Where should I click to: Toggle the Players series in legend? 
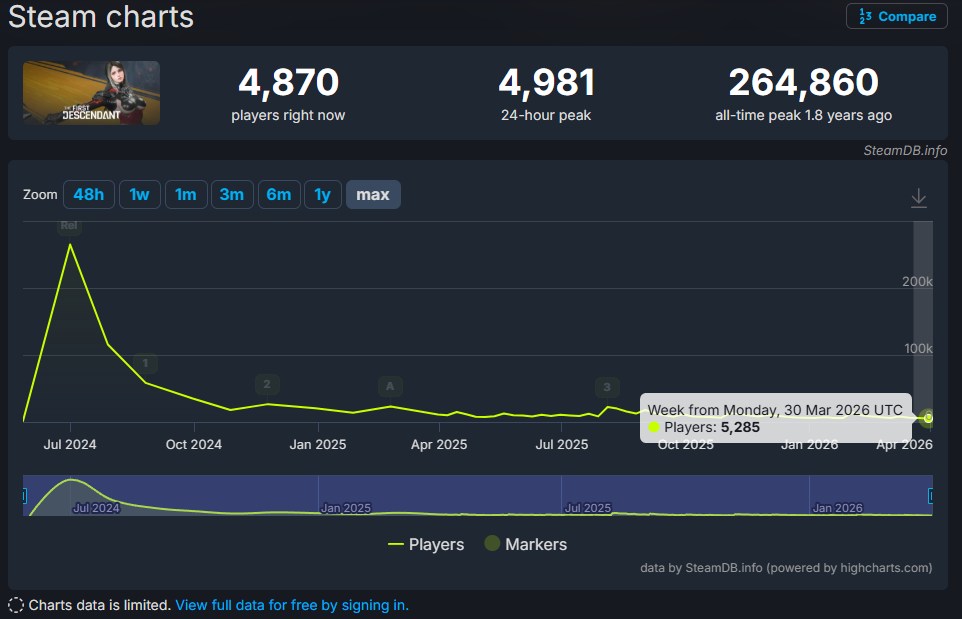[426, 544]
